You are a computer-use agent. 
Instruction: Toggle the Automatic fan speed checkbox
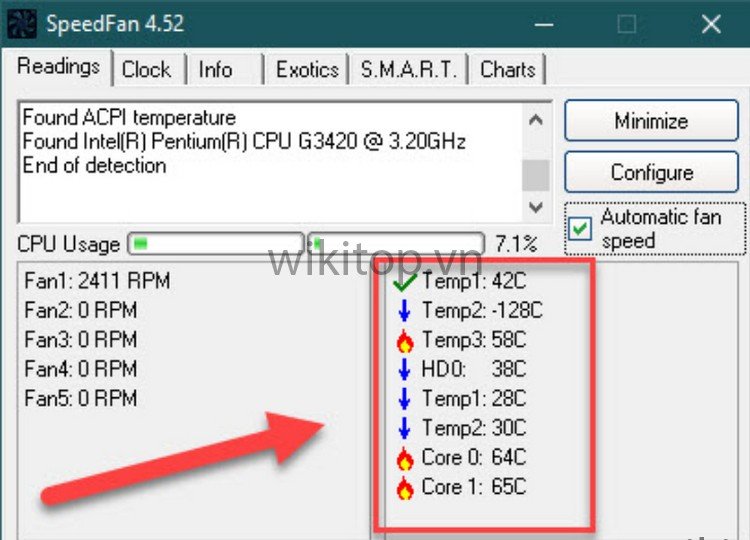point(581,229)
